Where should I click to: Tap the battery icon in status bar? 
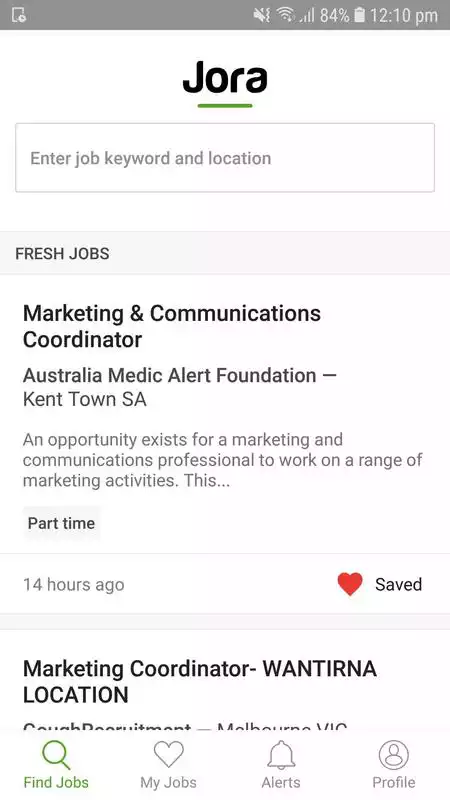coord(359,15)
